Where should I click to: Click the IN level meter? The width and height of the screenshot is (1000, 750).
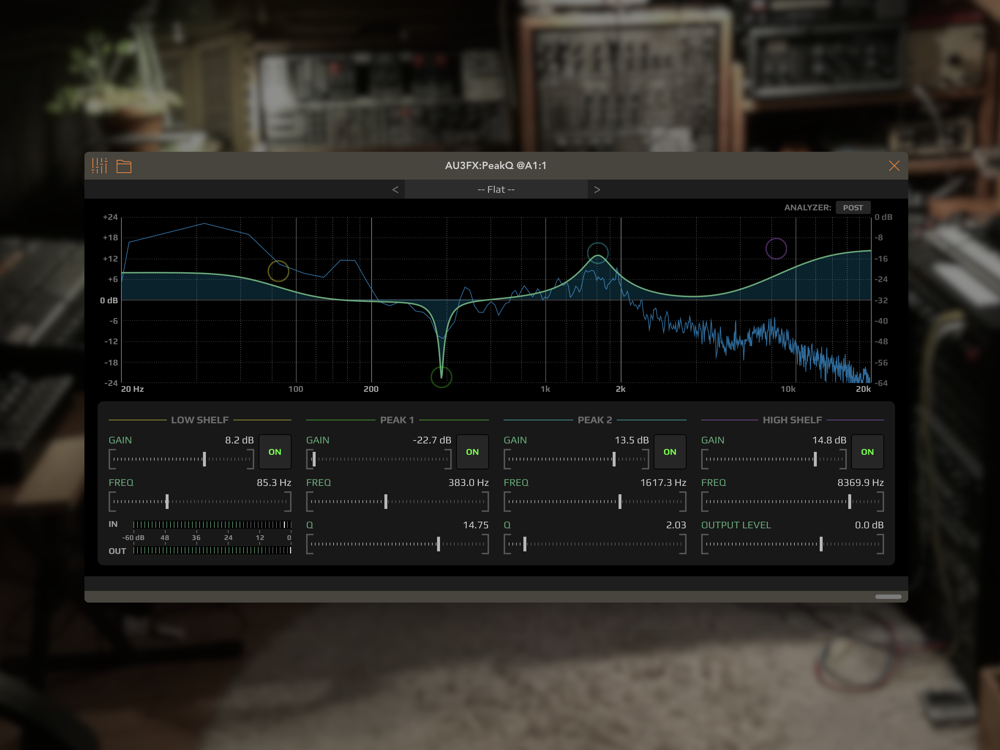point(212,524)
